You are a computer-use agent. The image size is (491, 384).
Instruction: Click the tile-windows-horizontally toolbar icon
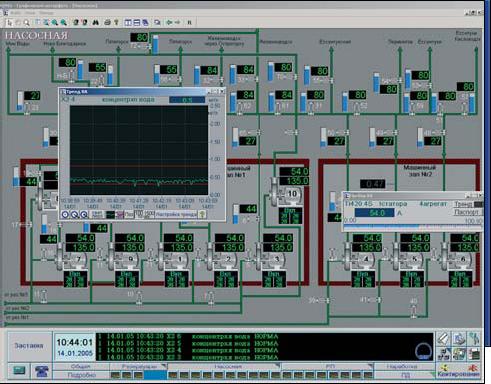click(x=137, y=22)
